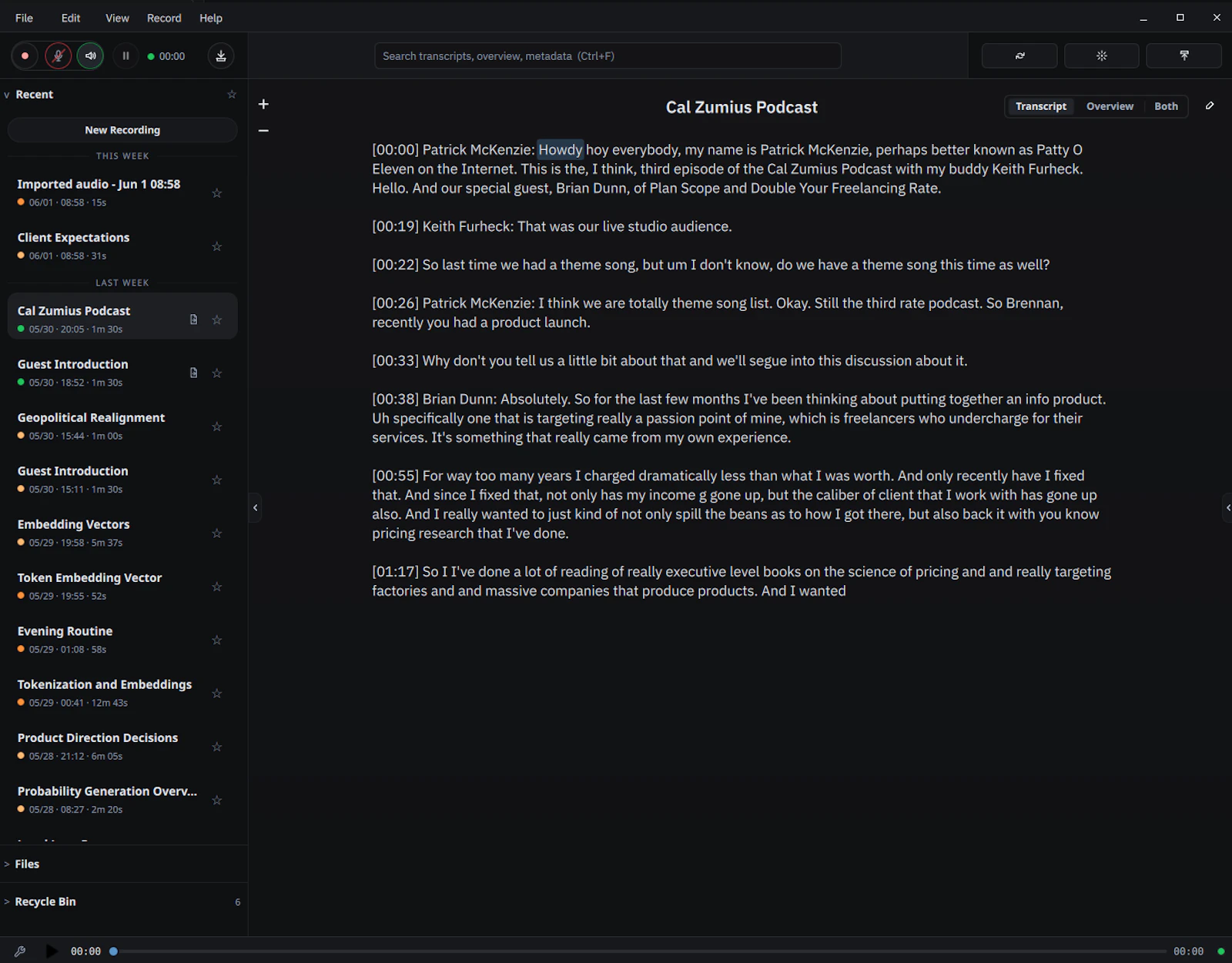Open the Record menu

164,18
